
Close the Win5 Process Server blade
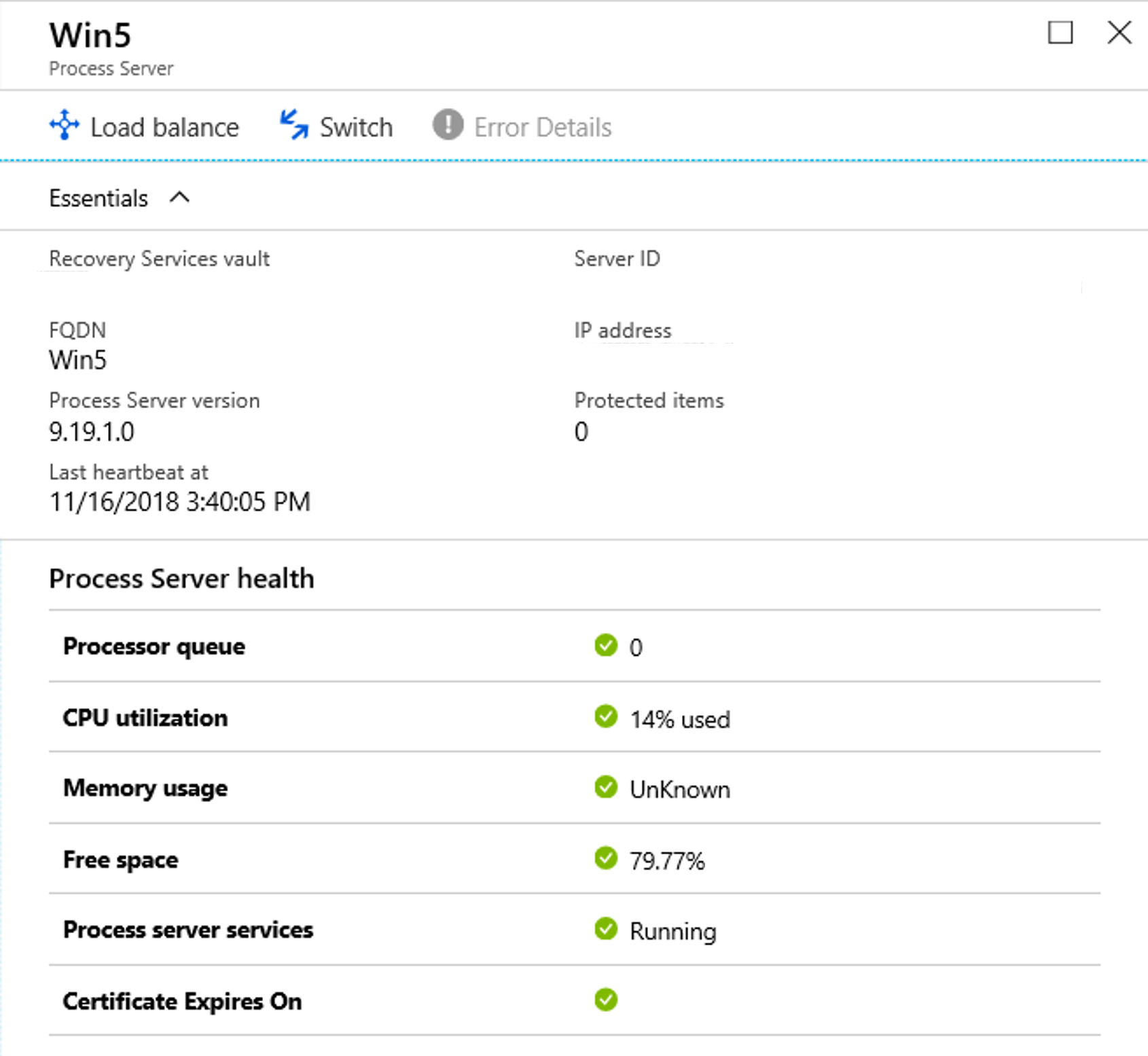coord(1119,33)
